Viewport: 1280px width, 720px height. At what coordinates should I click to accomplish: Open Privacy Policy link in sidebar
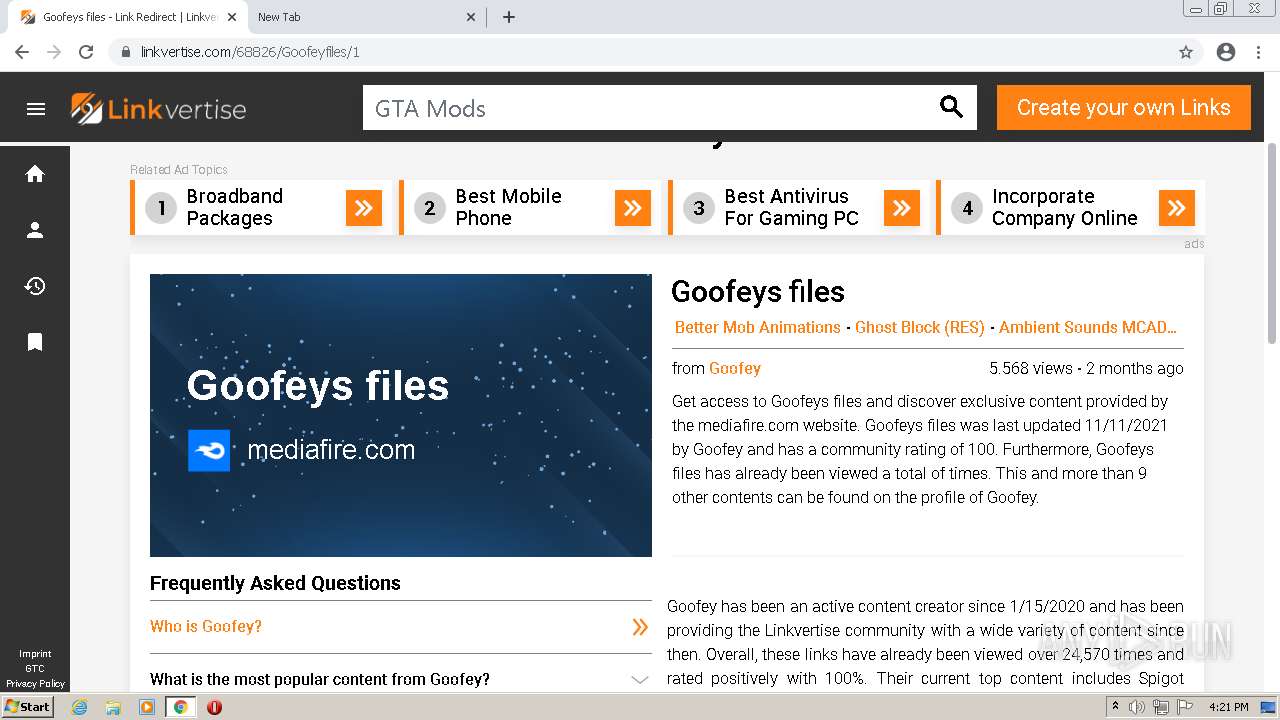[35, 684]
